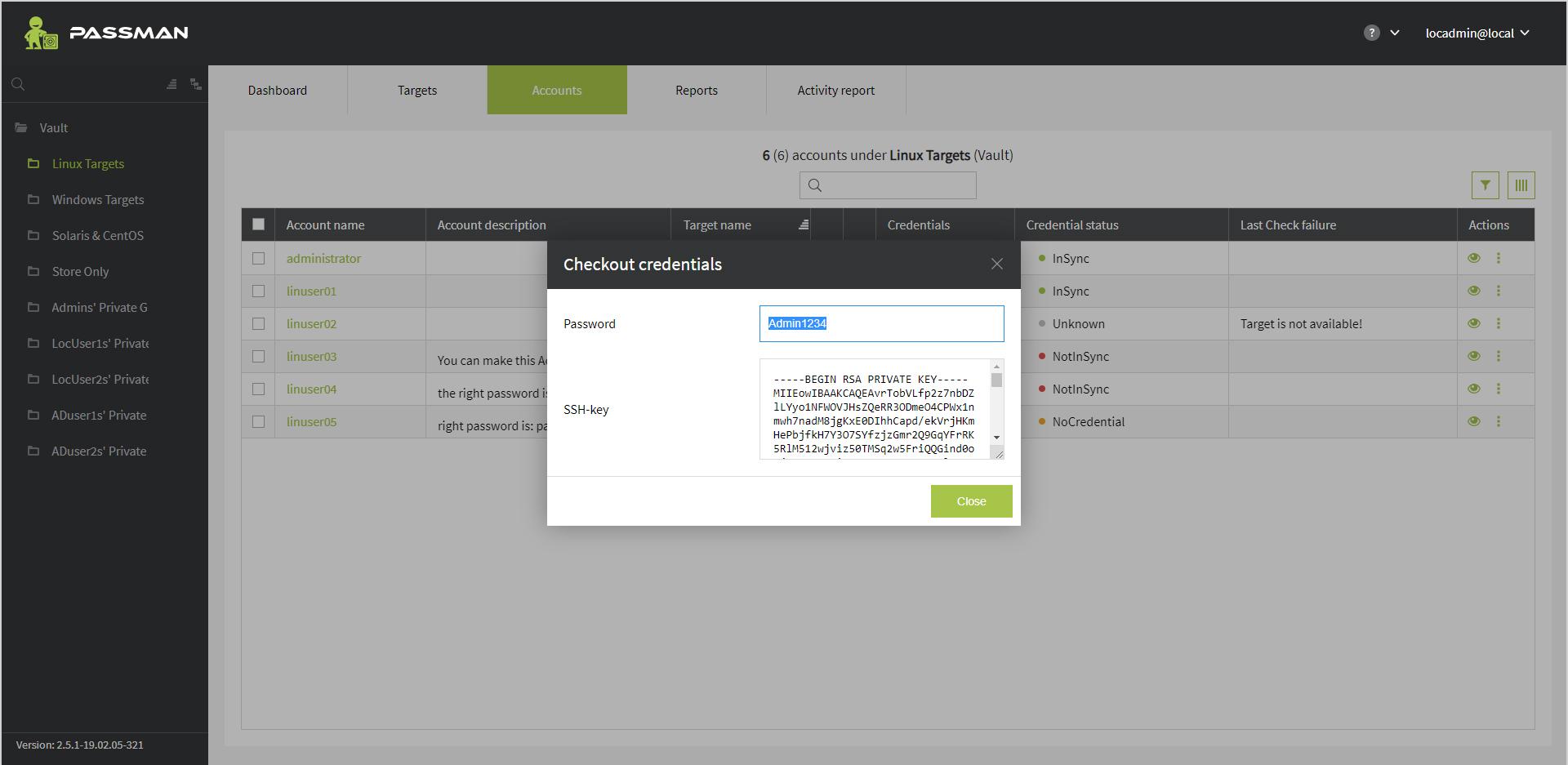Screen dimensions: 1568x765
Task: Check the linuser04 row checkbox
Action: click(x=258, y=389)
